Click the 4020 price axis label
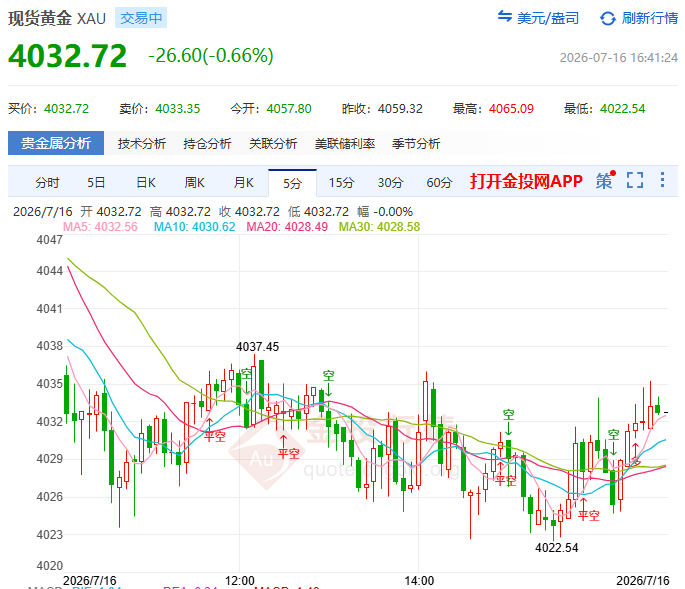This screenshot has height=589, width=685. 49,566
